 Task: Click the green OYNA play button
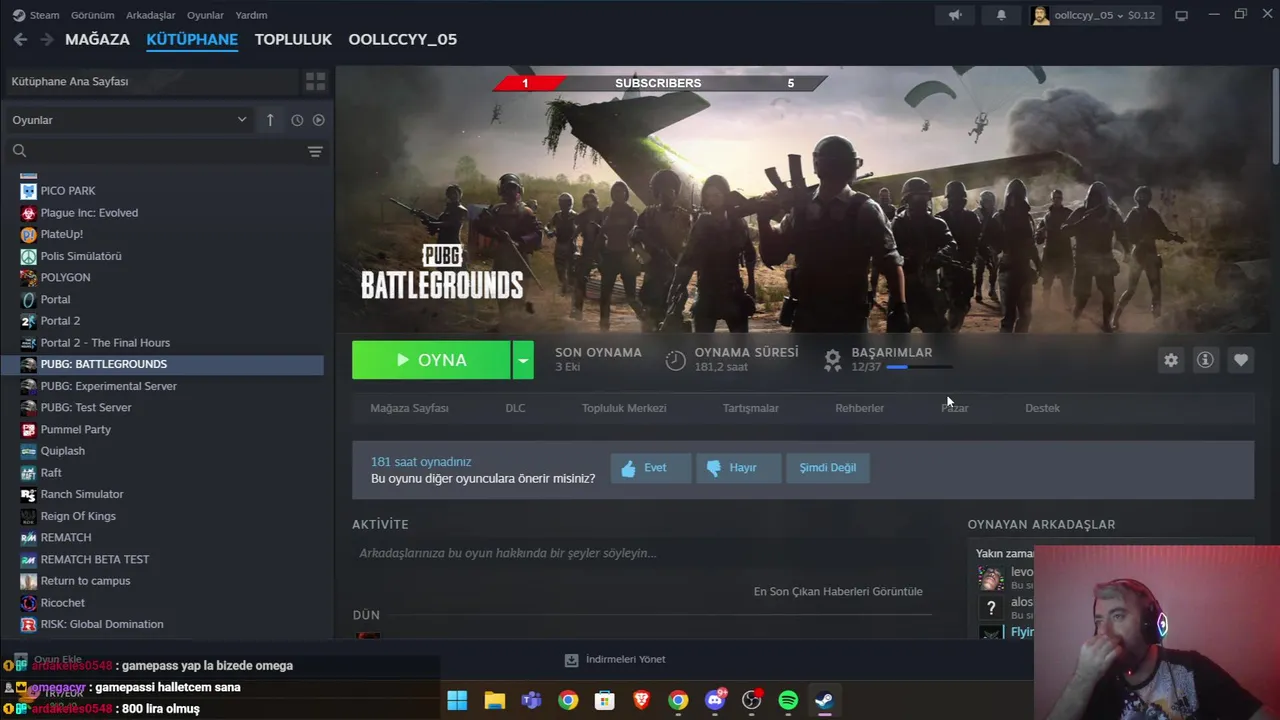[431, 360]
